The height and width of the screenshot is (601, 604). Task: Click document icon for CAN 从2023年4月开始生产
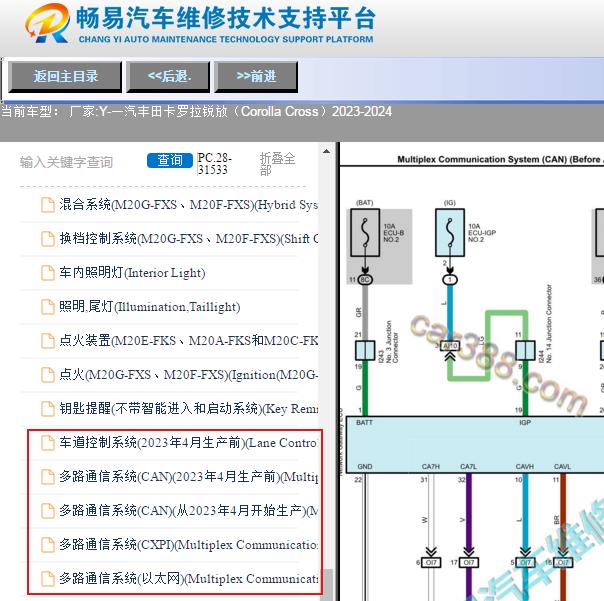tap(48, 510)
